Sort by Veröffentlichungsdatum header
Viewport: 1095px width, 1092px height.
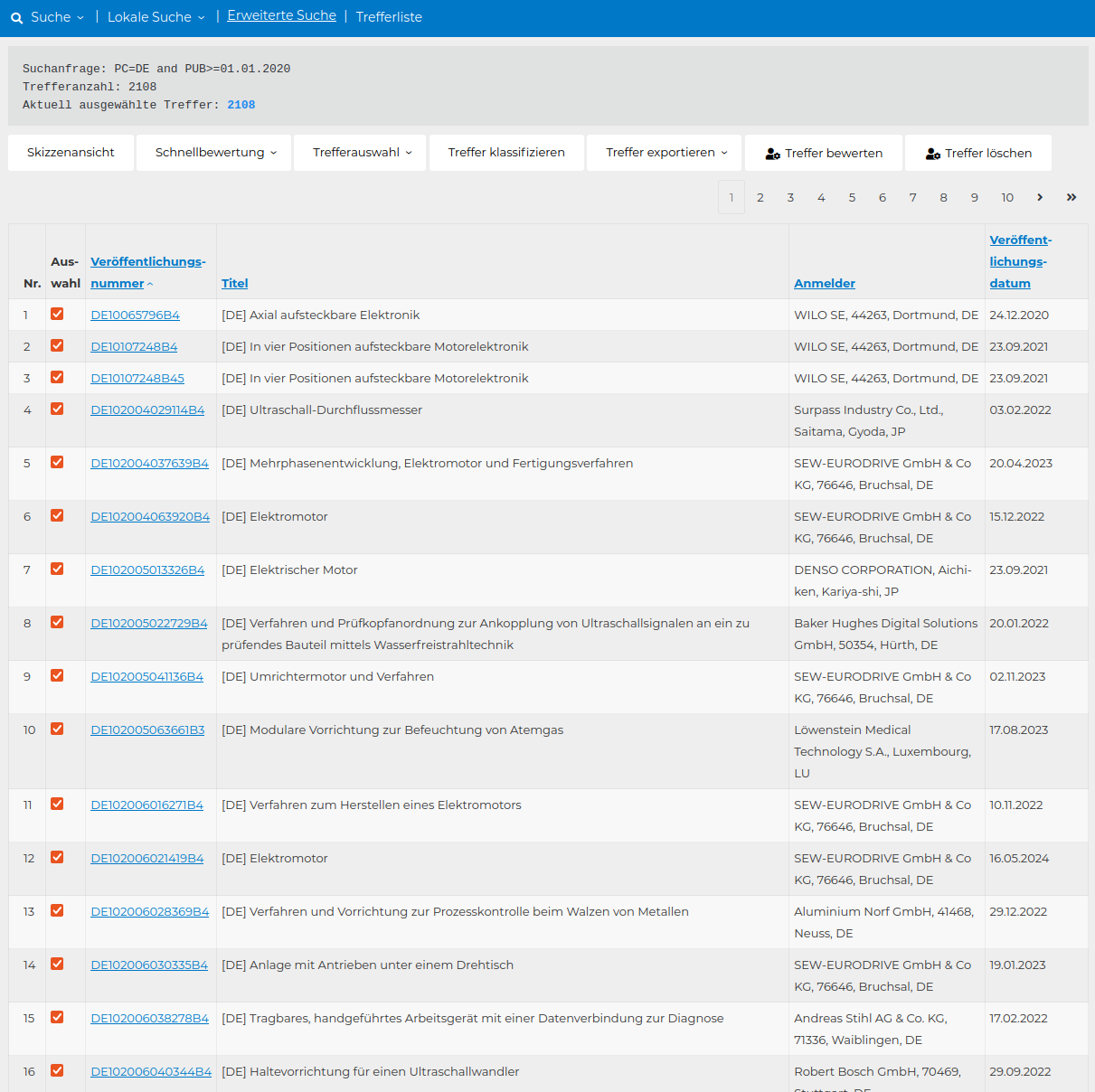[1020, 261]
